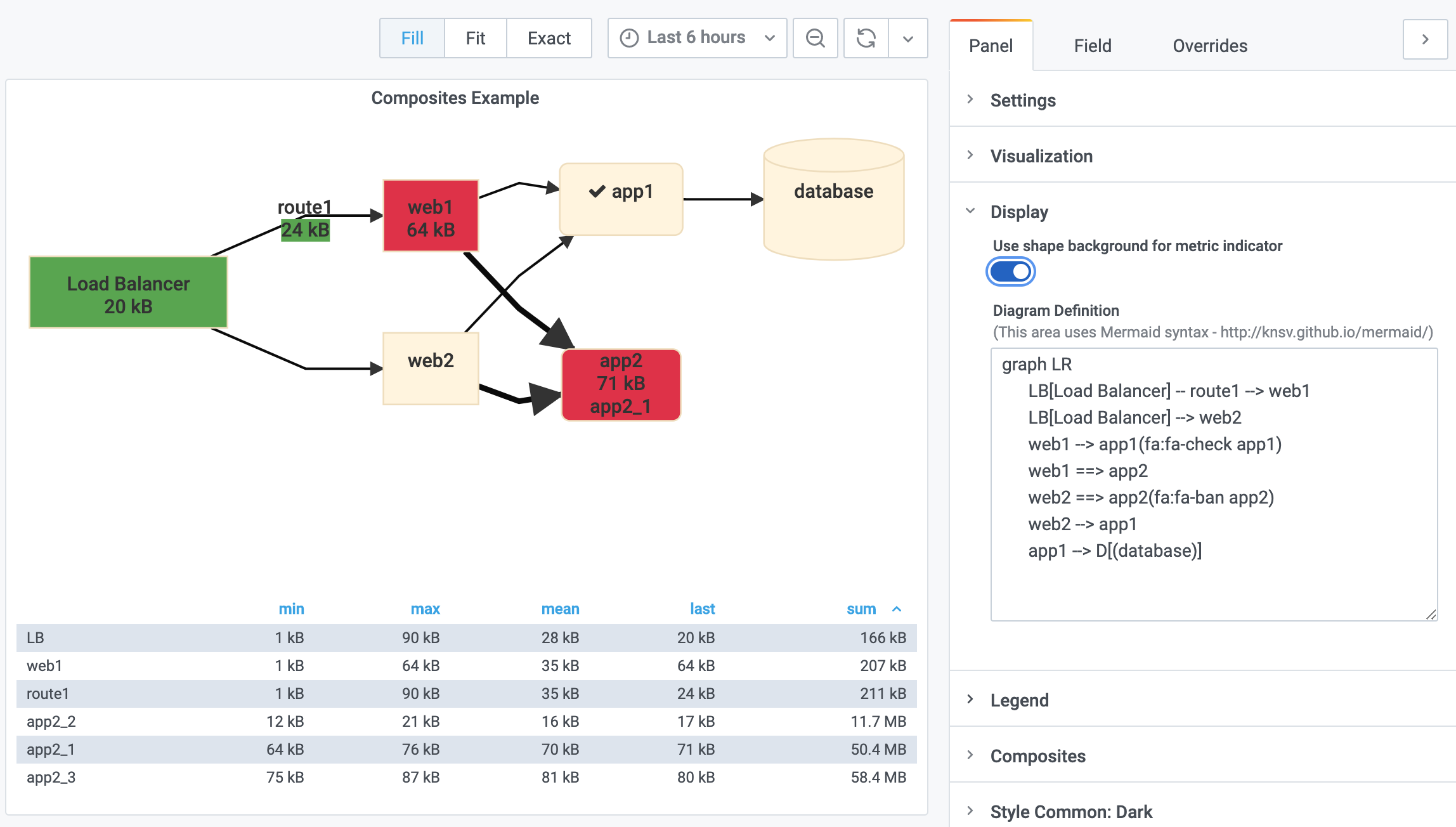Click the zoom out time range icon

815,38
